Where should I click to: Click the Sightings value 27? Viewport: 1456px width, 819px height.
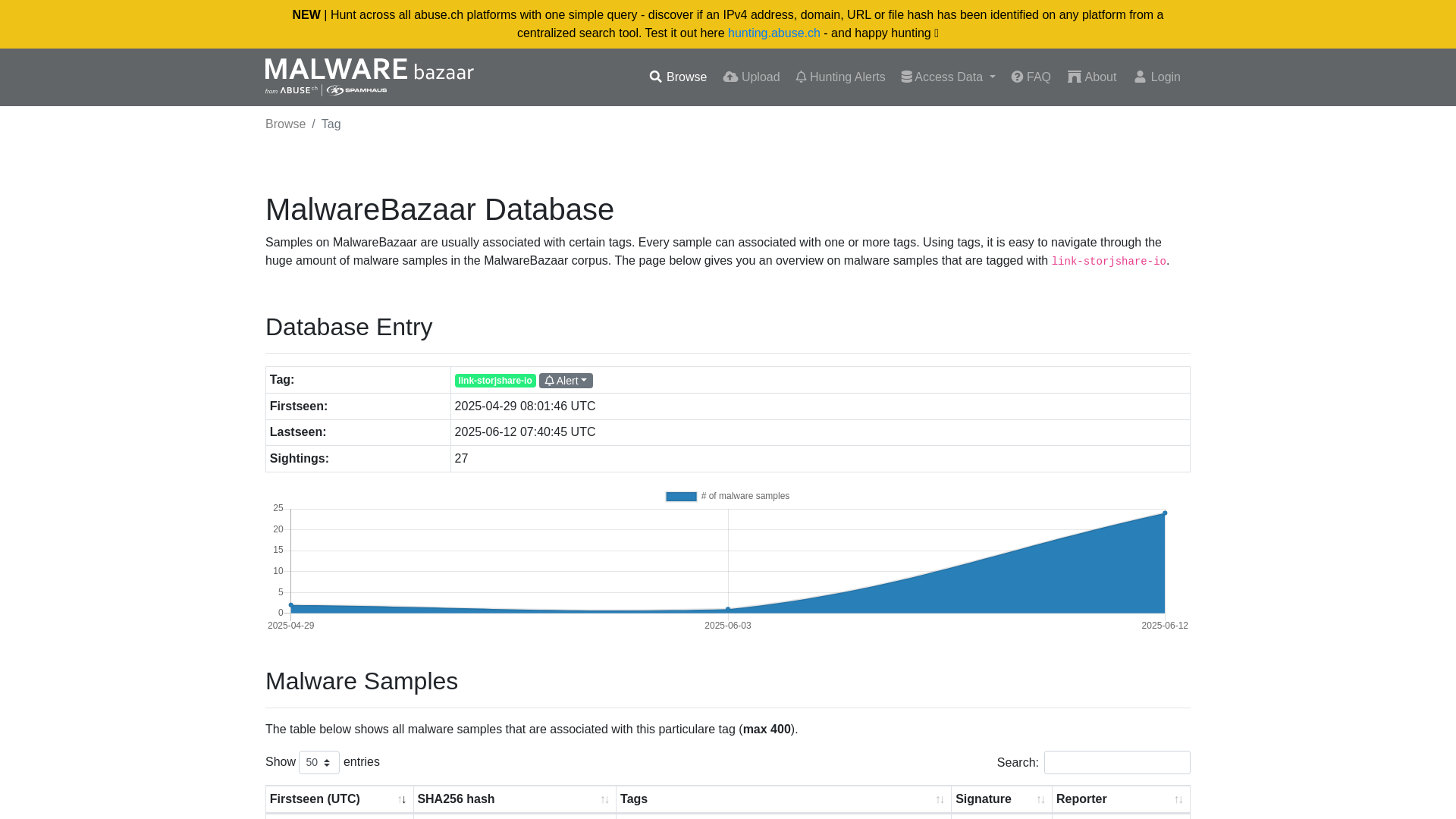point(461,459)
